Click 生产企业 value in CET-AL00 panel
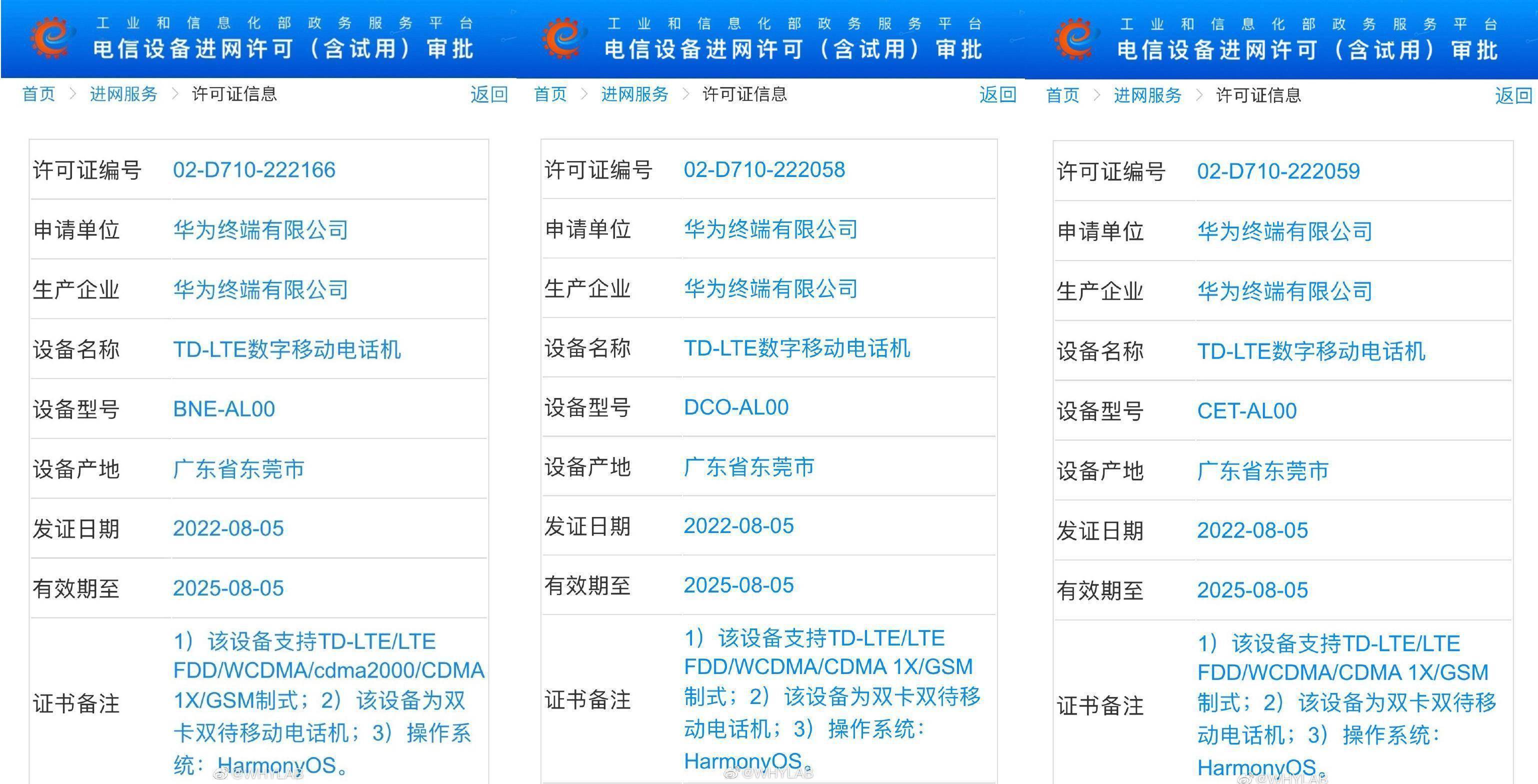Screen dimensions: 1538x784 point(1285,291)
